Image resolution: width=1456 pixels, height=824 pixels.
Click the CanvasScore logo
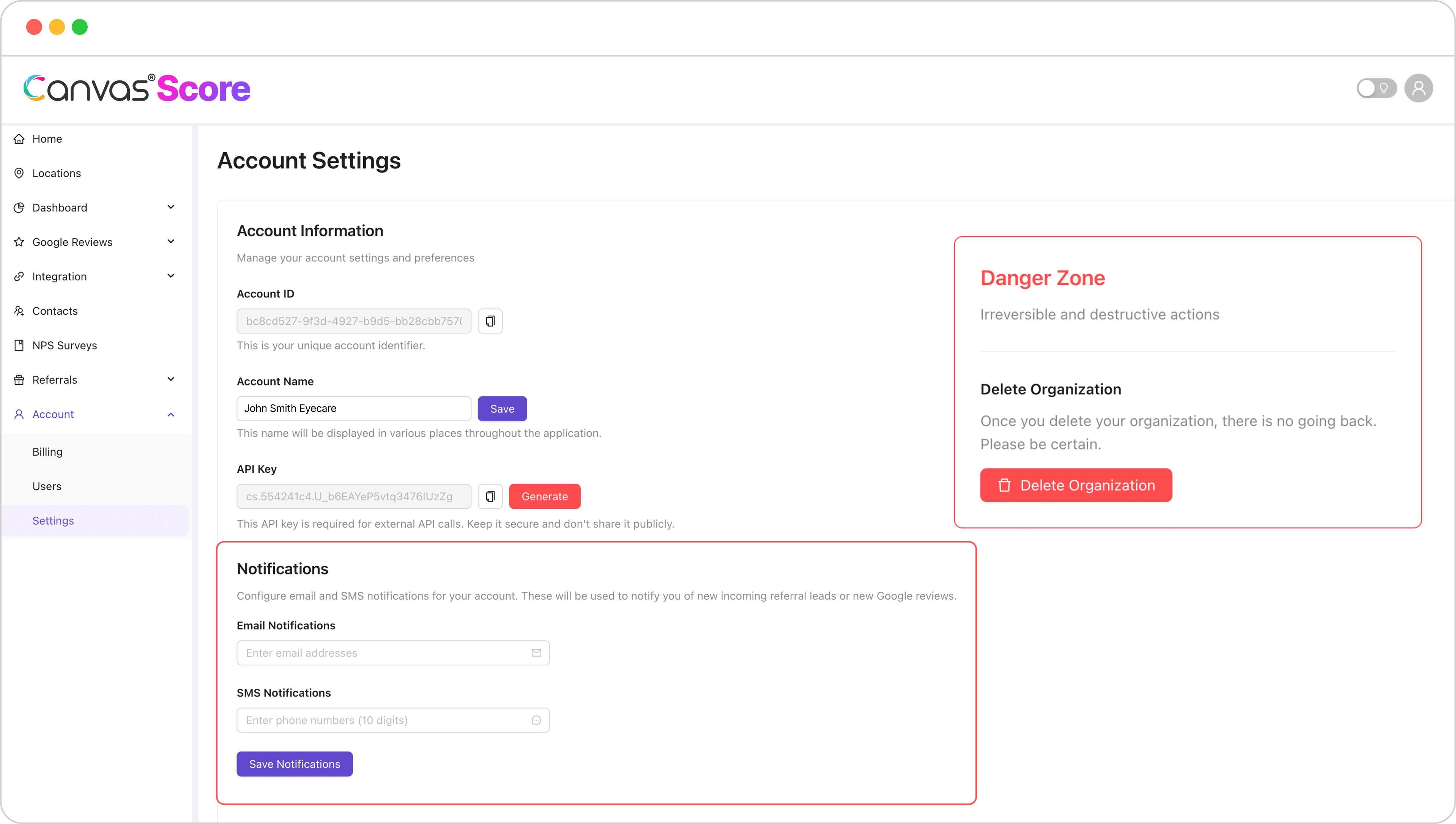(137, 88)
